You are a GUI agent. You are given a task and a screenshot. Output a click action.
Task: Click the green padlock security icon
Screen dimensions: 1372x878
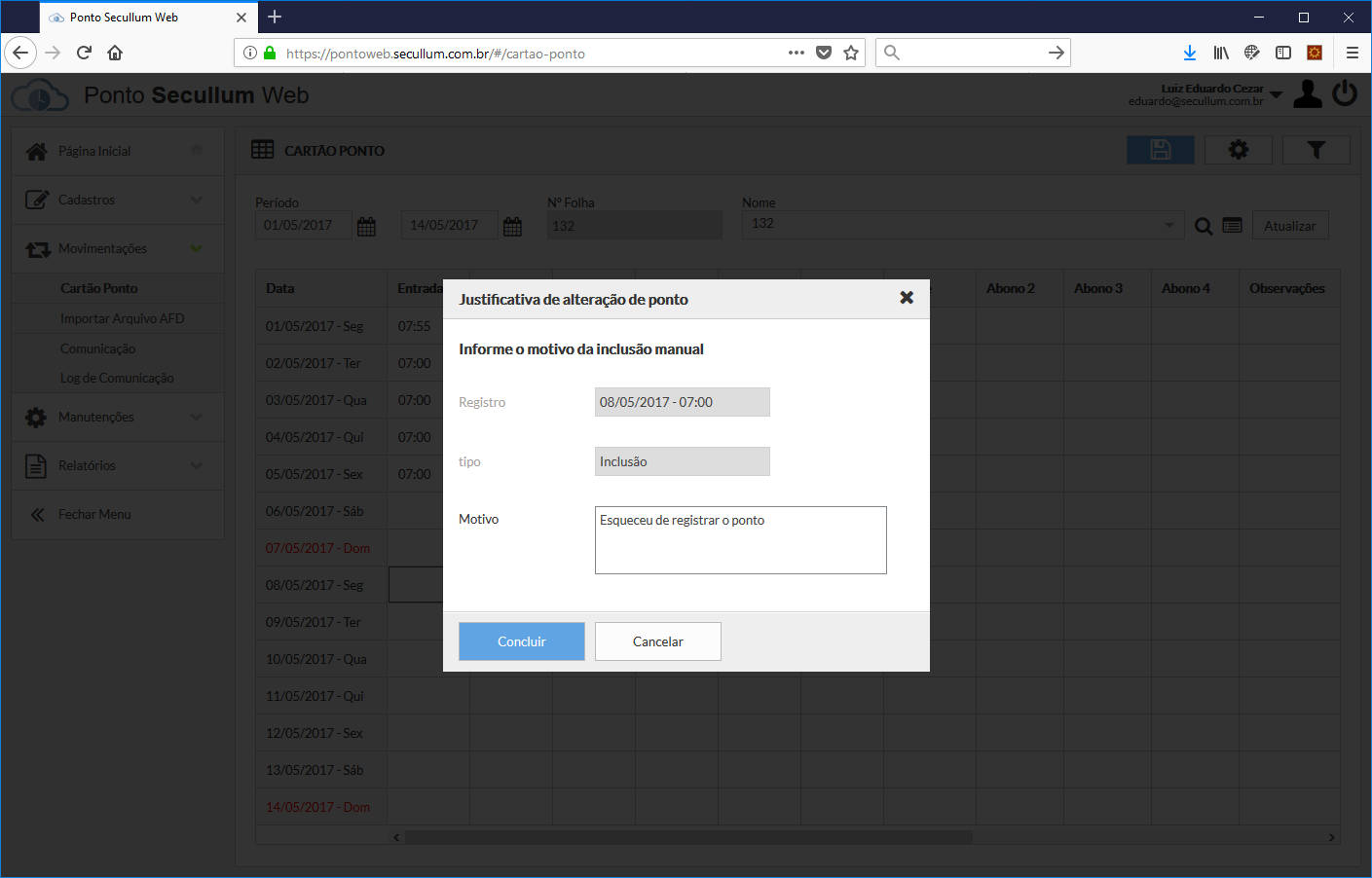tap(270, 53)
